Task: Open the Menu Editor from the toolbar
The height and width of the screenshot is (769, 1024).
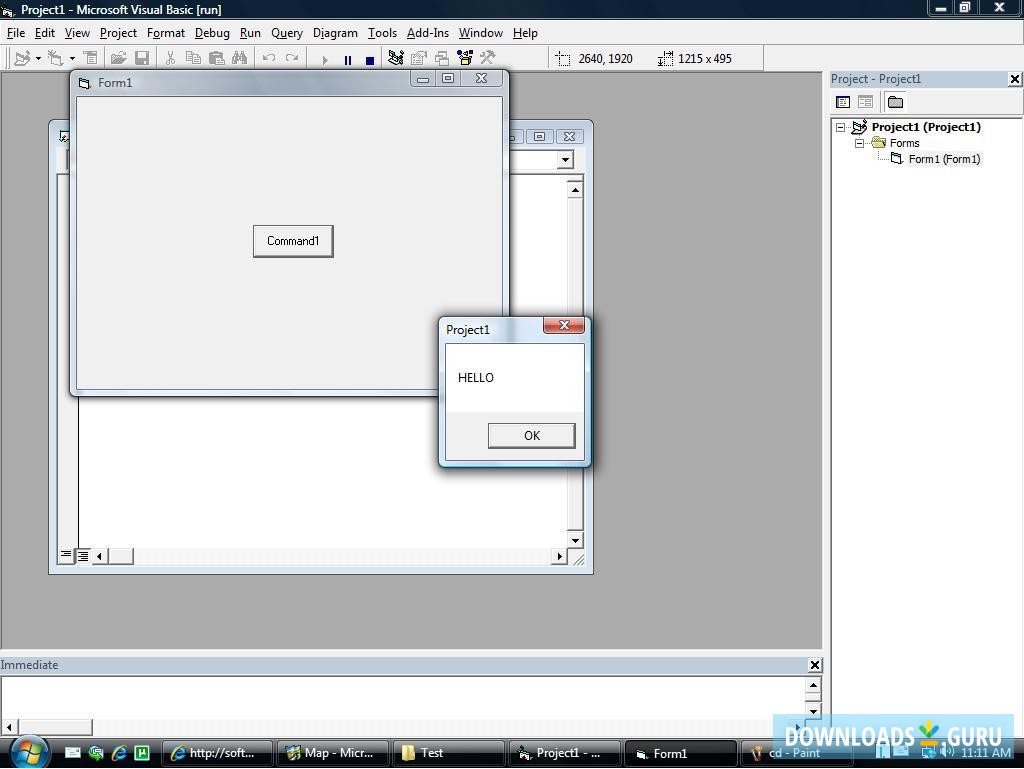Action: point(91,58)
